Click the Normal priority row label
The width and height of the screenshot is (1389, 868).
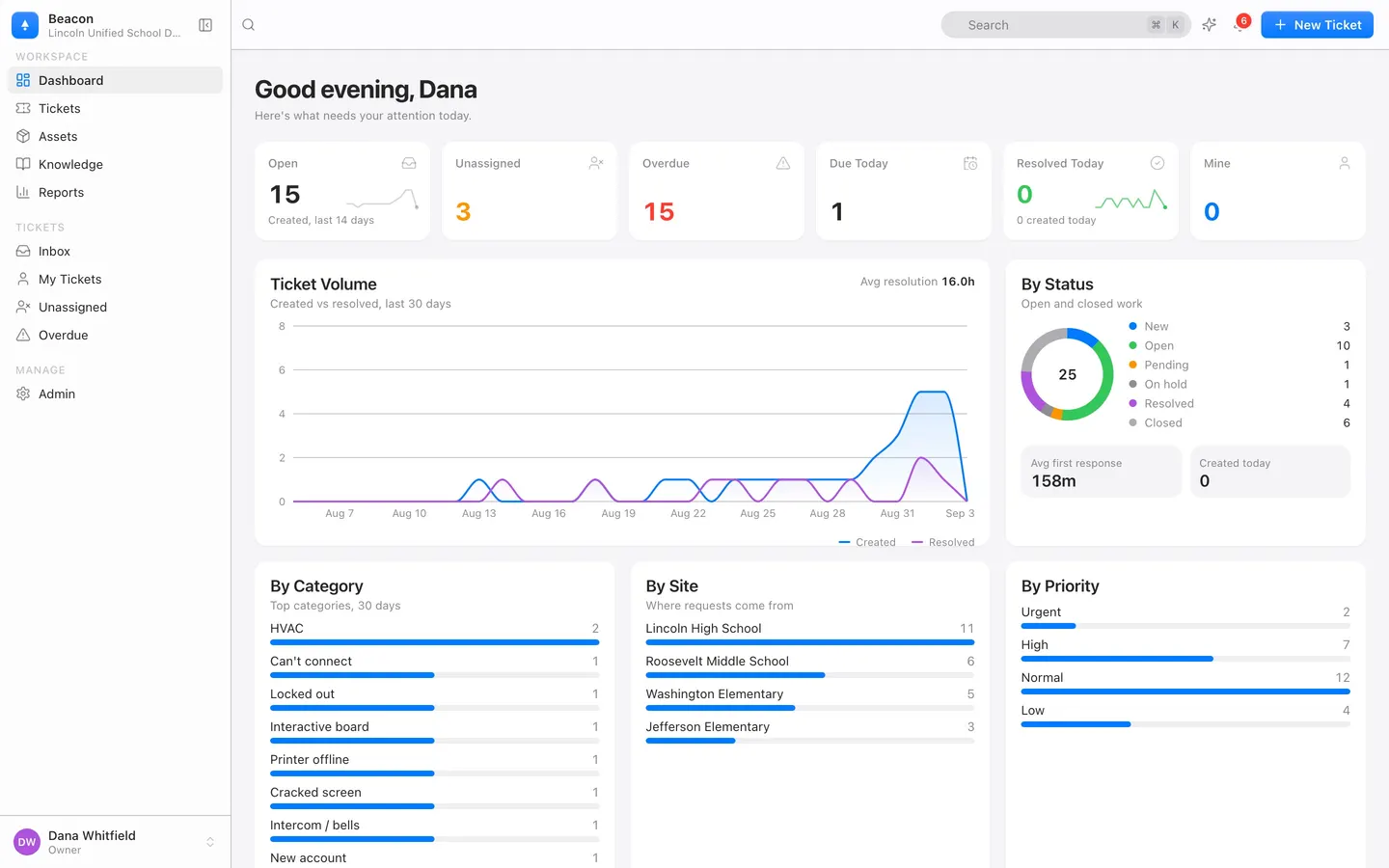[1042, 678]
